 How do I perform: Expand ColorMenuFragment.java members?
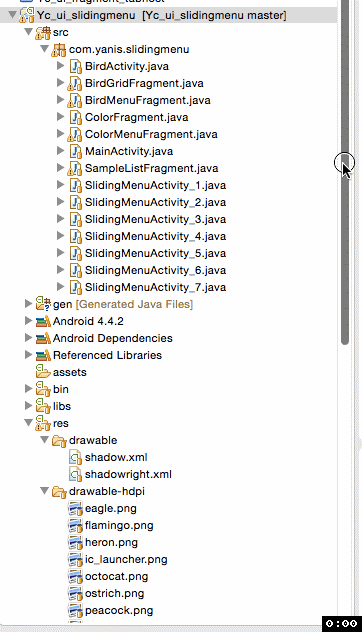tap(60, 133)
